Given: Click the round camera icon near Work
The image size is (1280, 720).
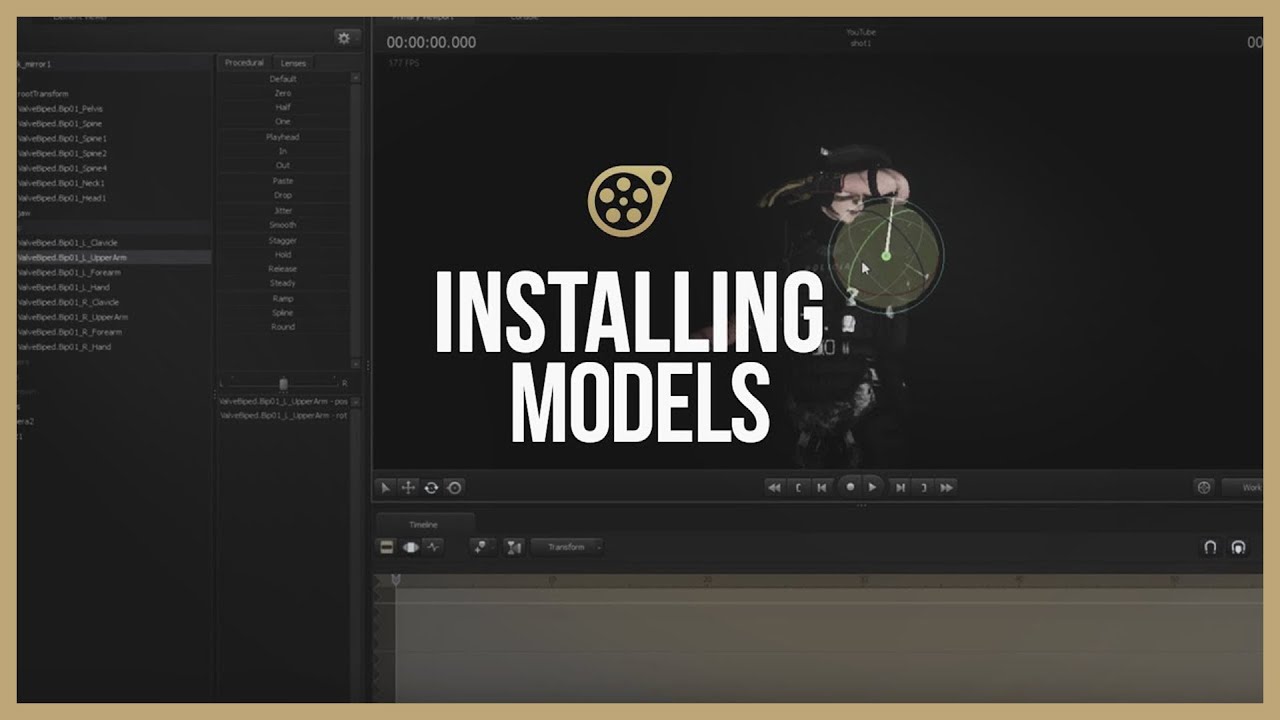Looking at the screenshot, I should [x=1204, y=487].
